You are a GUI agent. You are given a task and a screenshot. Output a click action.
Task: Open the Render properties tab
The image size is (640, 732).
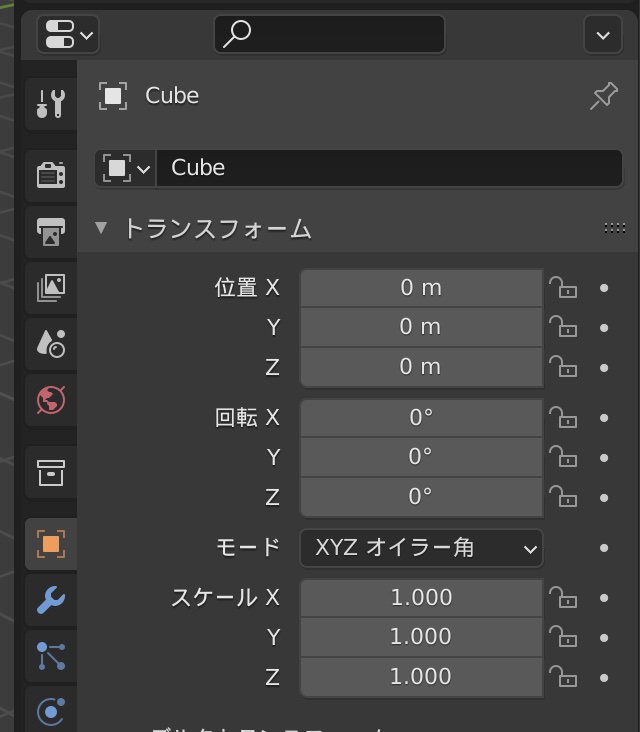coord(50,175)
